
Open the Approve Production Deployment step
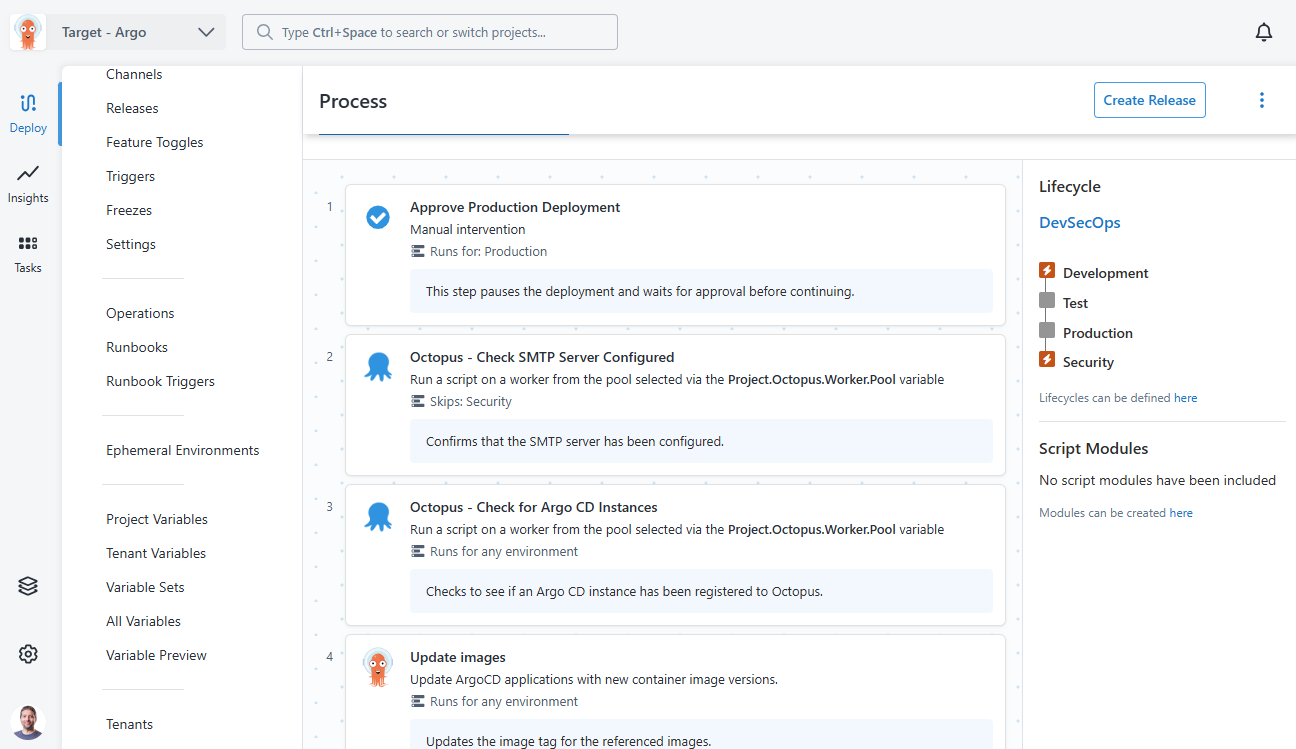(675, 255)
